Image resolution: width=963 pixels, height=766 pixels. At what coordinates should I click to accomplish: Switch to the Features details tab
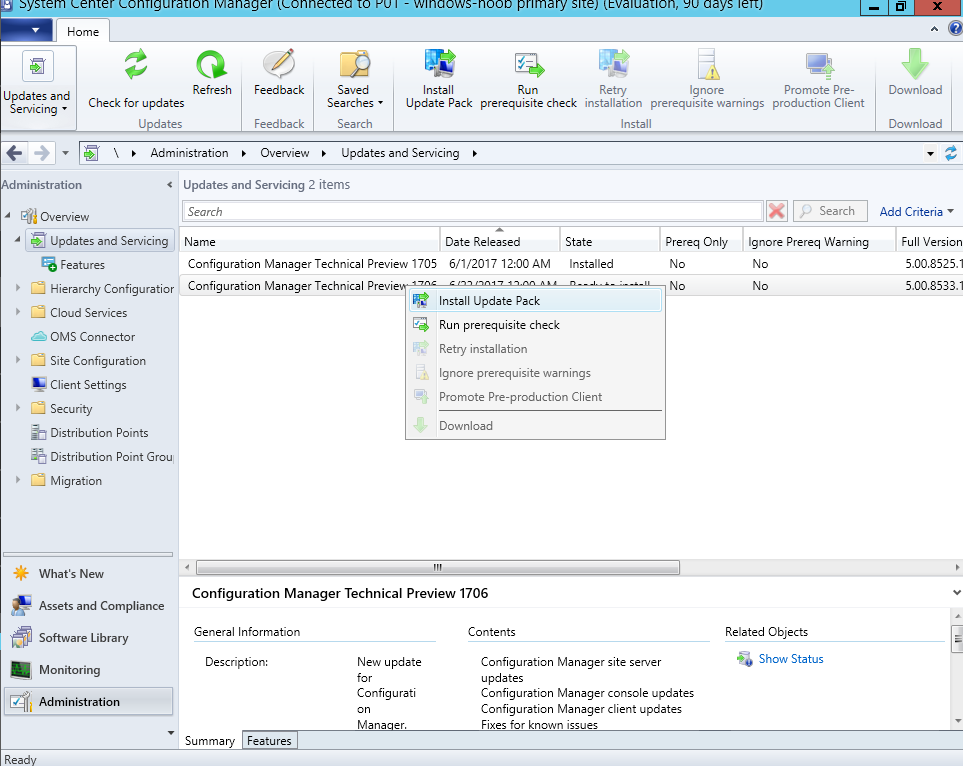coord(269,741)
